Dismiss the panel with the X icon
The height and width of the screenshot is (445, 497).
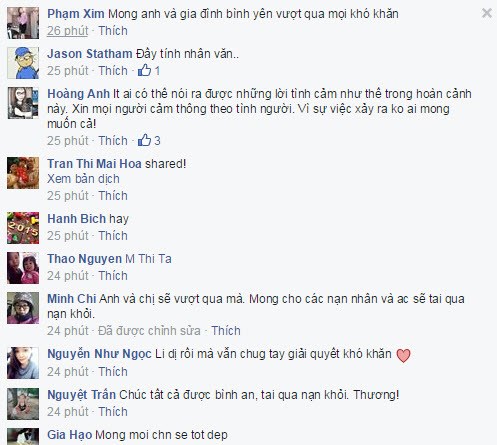coord(487,13)
